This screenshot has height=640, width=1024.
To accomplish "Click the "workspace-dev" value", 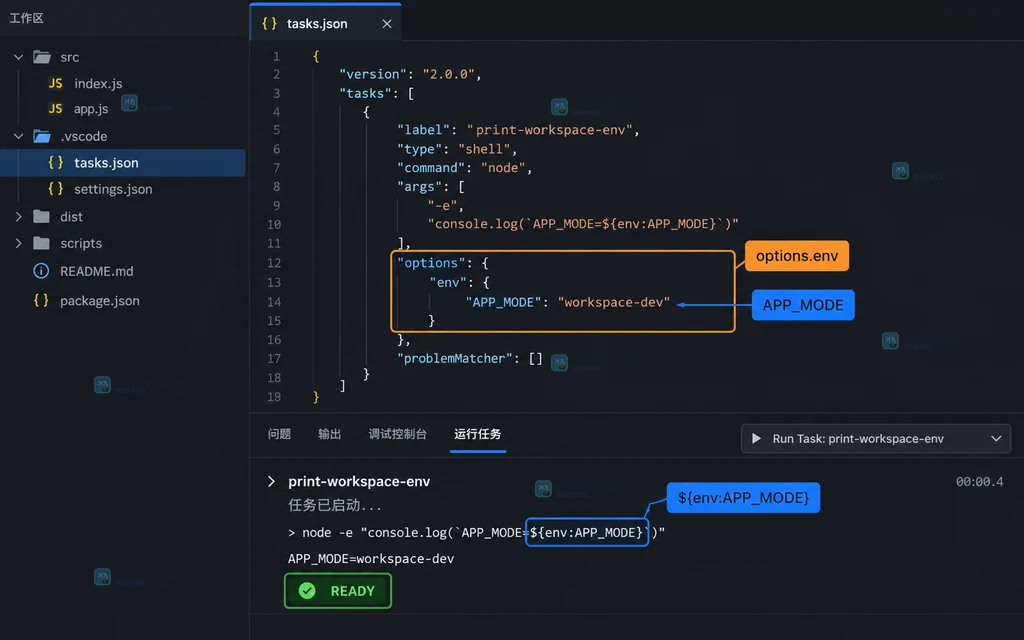I will pos(614,302).
